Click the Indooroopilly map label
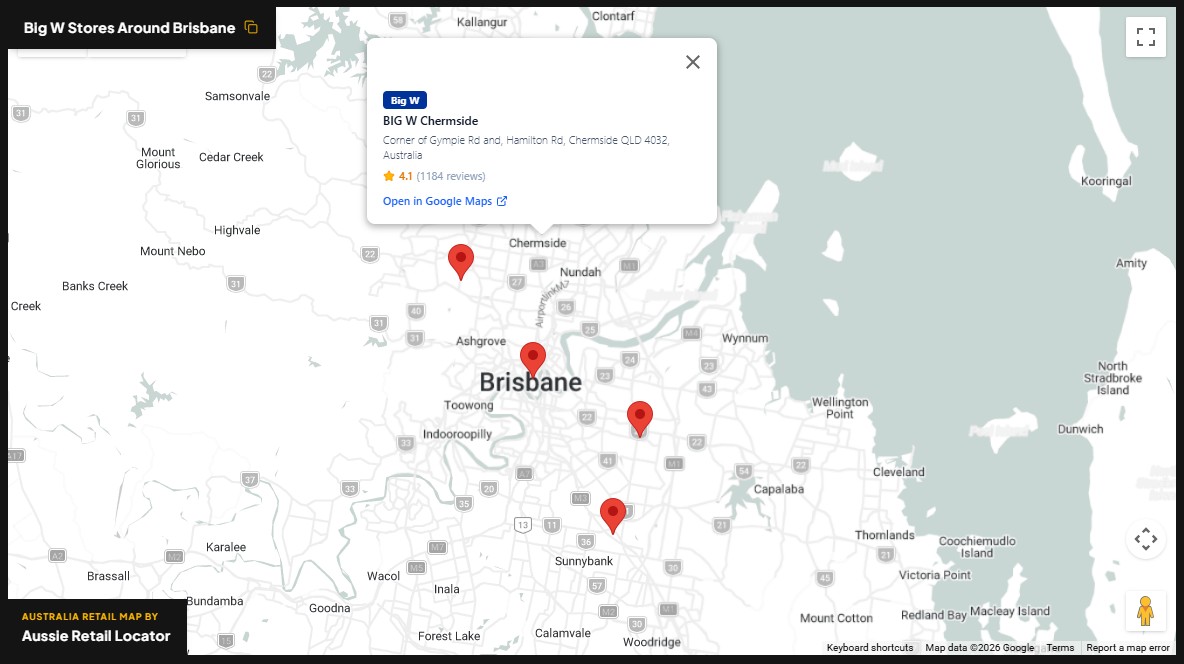This screenshot has width=1184, height=664. 457,434
